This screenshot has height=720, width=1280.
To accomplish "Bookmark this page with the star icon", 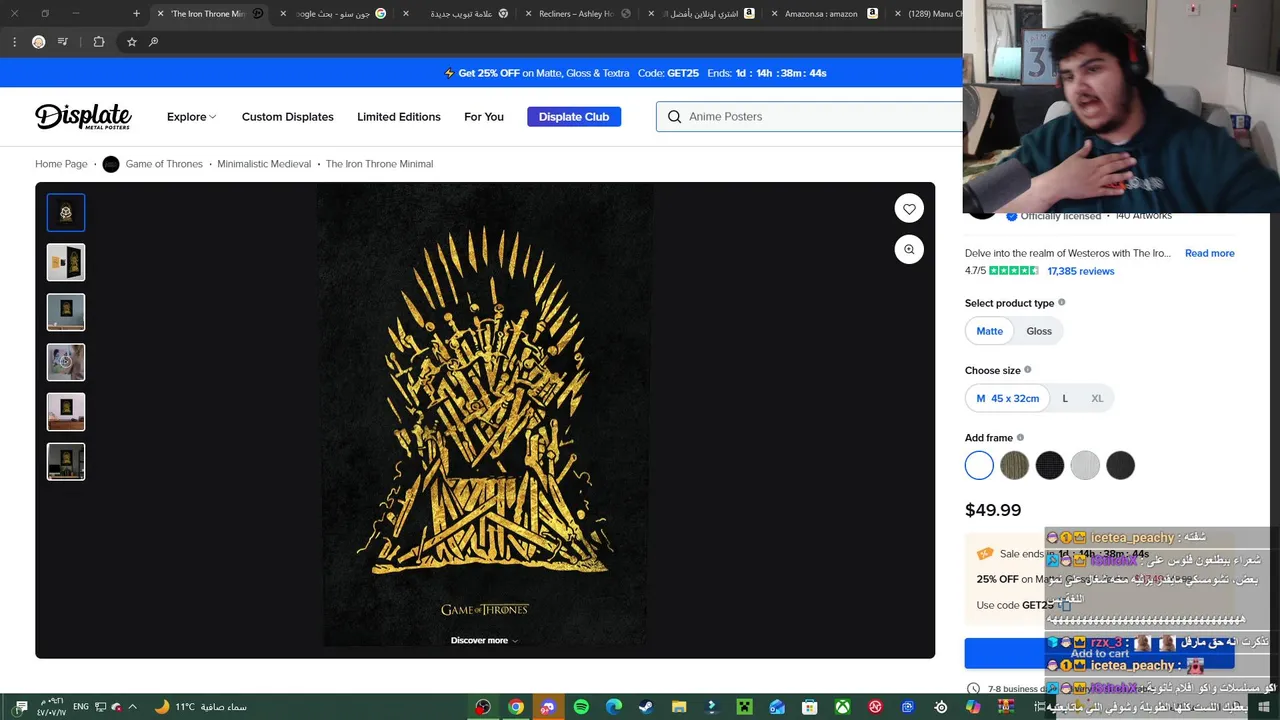I will point(131,42).
